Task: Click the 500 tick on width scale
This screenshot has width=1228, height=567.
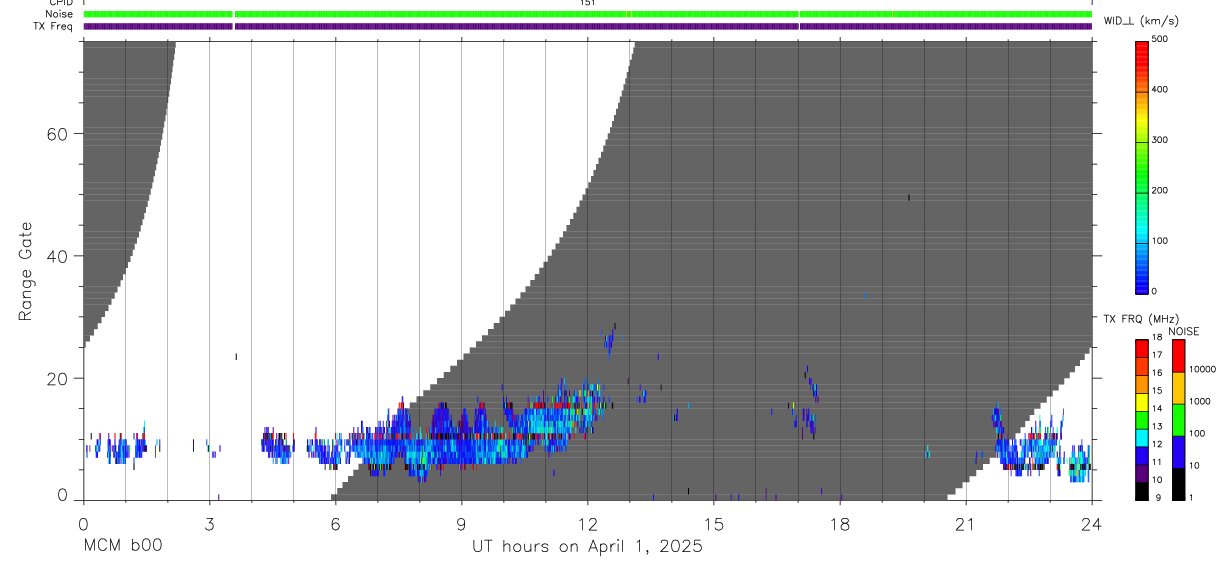Action: 1162,39
